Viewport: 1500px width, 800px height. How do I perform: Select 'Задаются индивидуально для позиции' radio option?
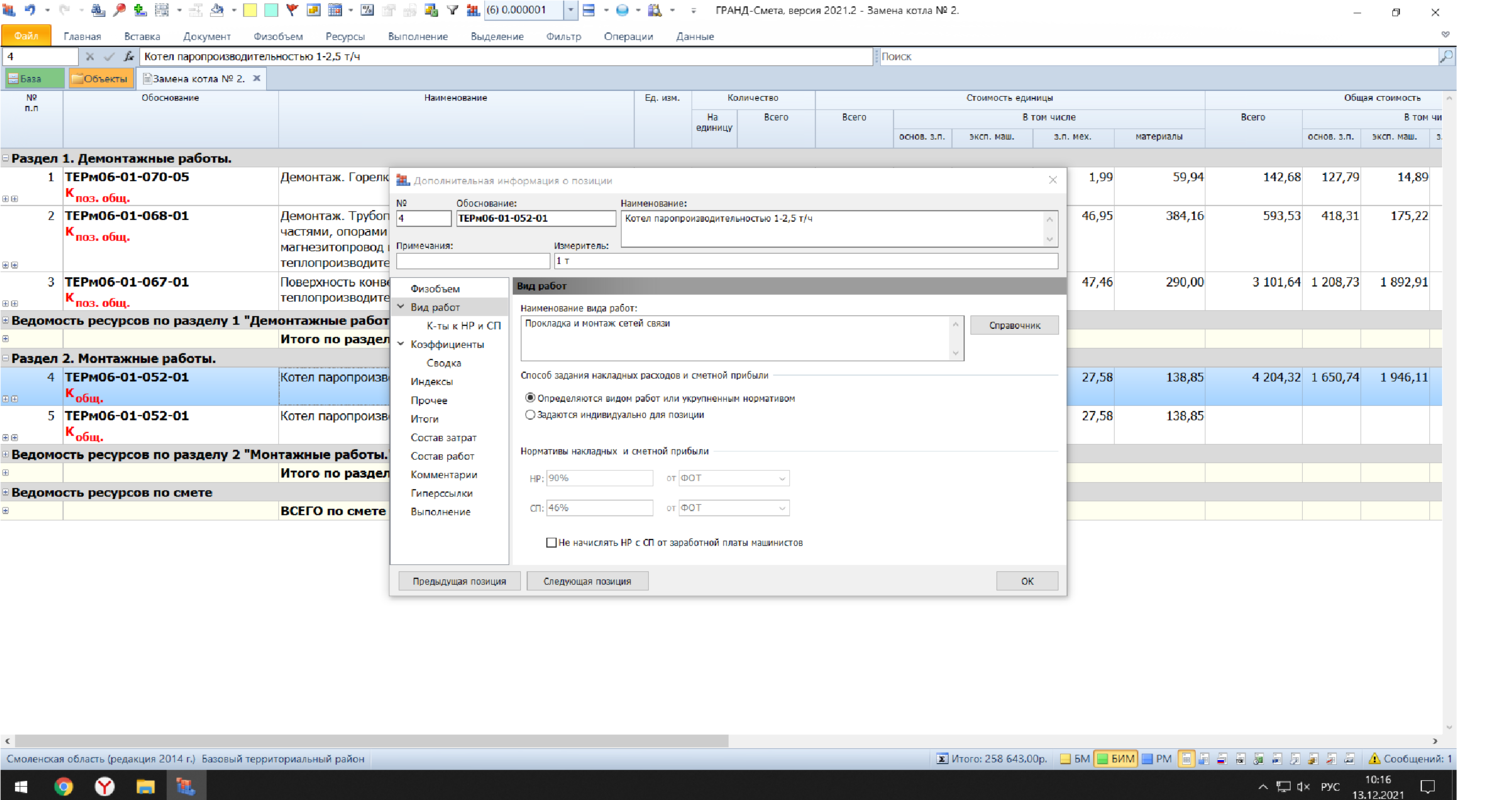pos(530,414)
